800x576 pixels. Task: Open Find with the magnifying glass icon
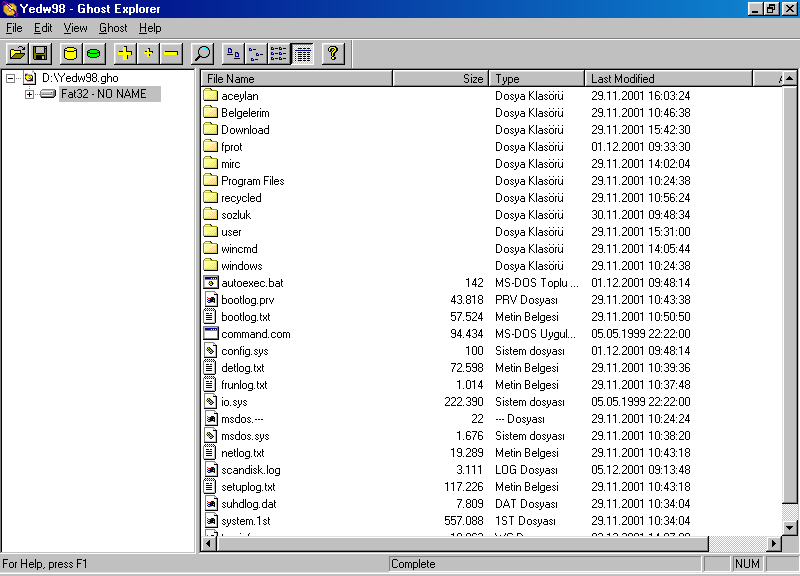tap(203, 54)
